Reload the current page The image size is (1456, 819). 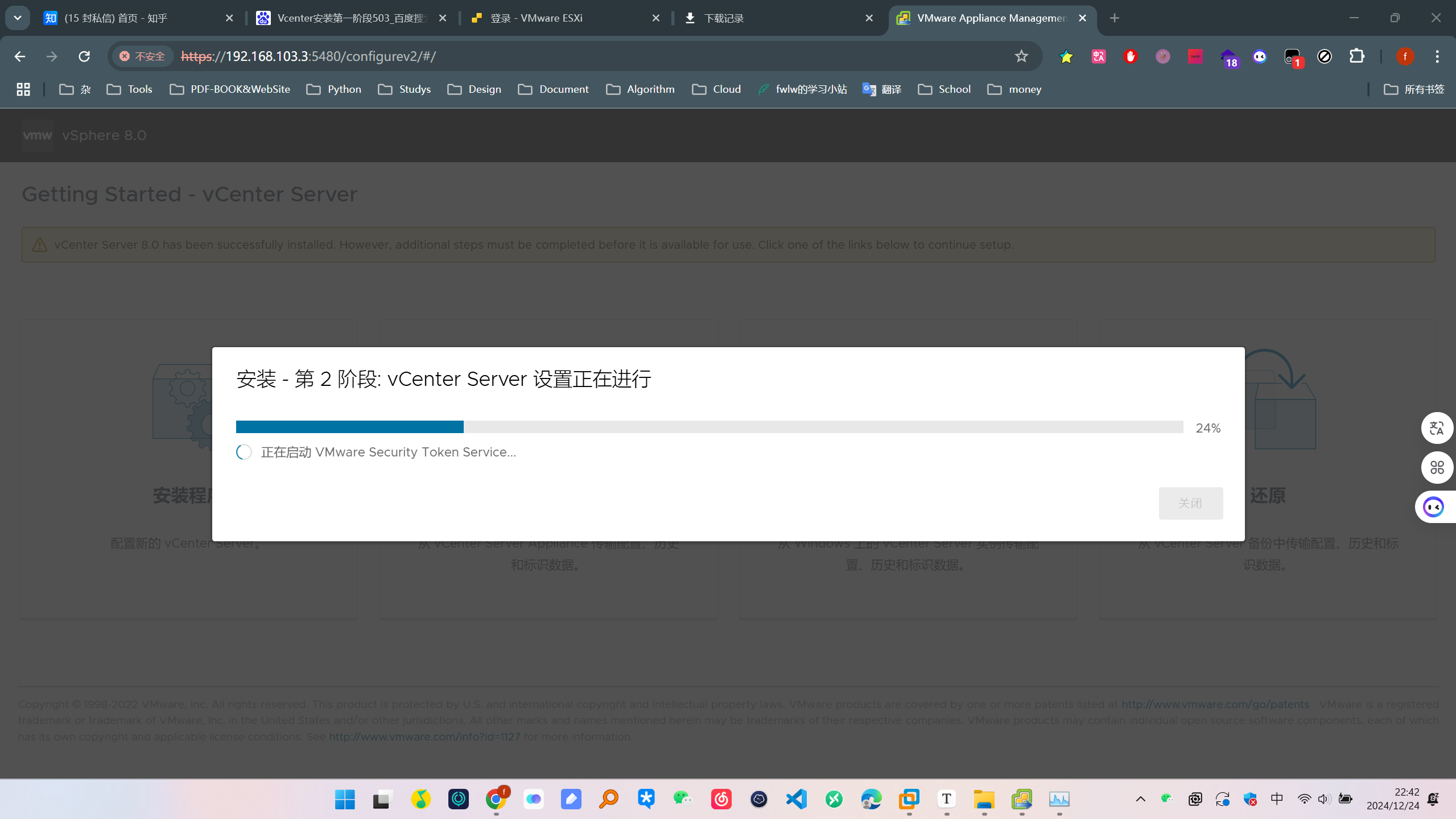(x=84, y=56)
